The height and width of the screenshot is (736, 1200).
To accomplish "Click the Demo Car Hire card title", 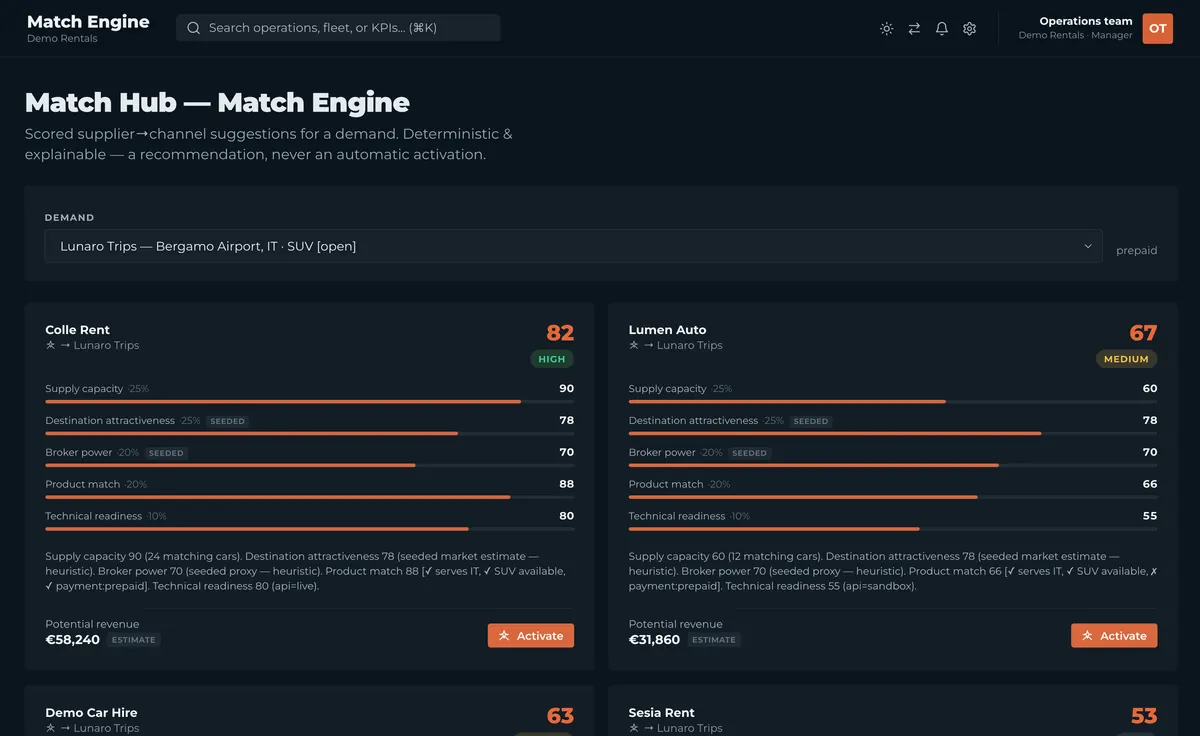I will tap(91, 713).
